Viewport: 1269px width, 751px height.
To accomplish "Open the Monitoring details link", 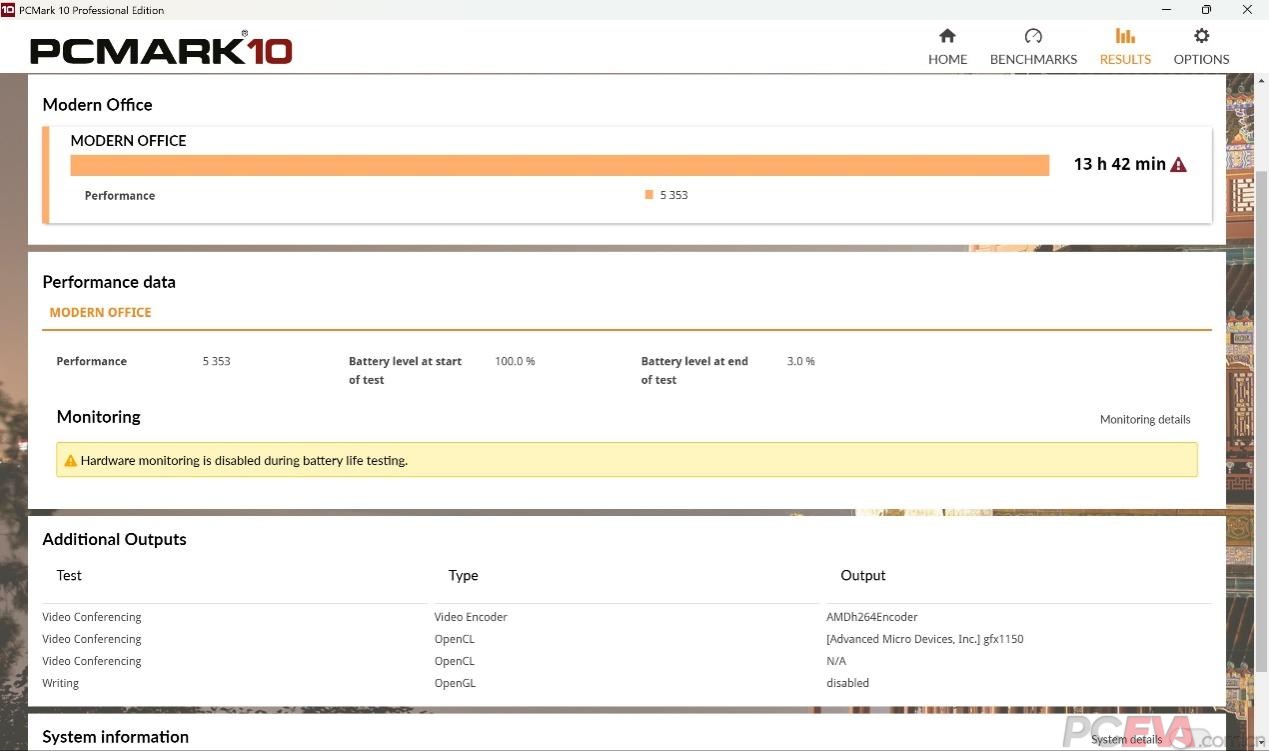I will 1144,420.
